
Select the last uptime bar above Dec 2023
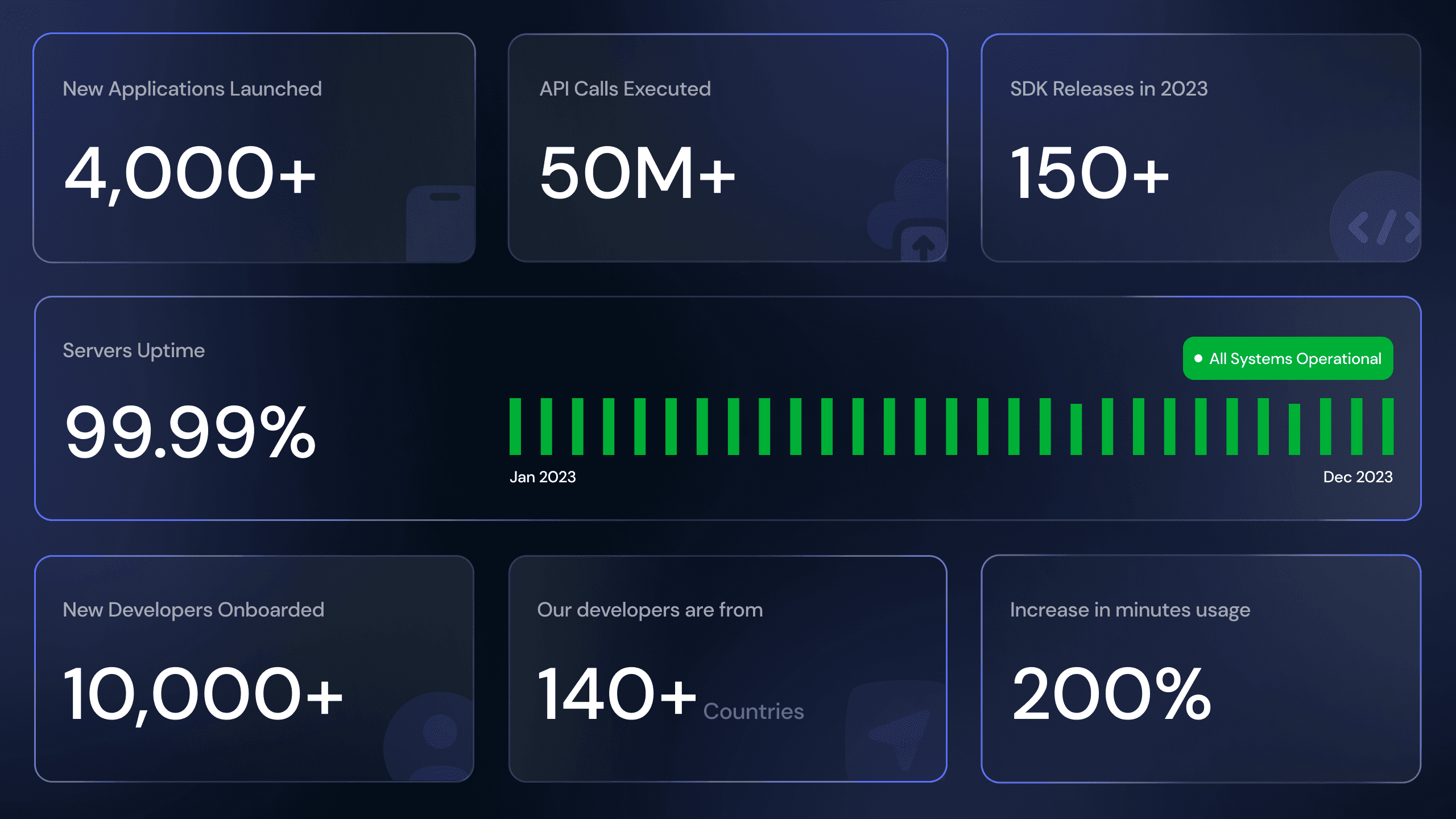click(1388, 427)
